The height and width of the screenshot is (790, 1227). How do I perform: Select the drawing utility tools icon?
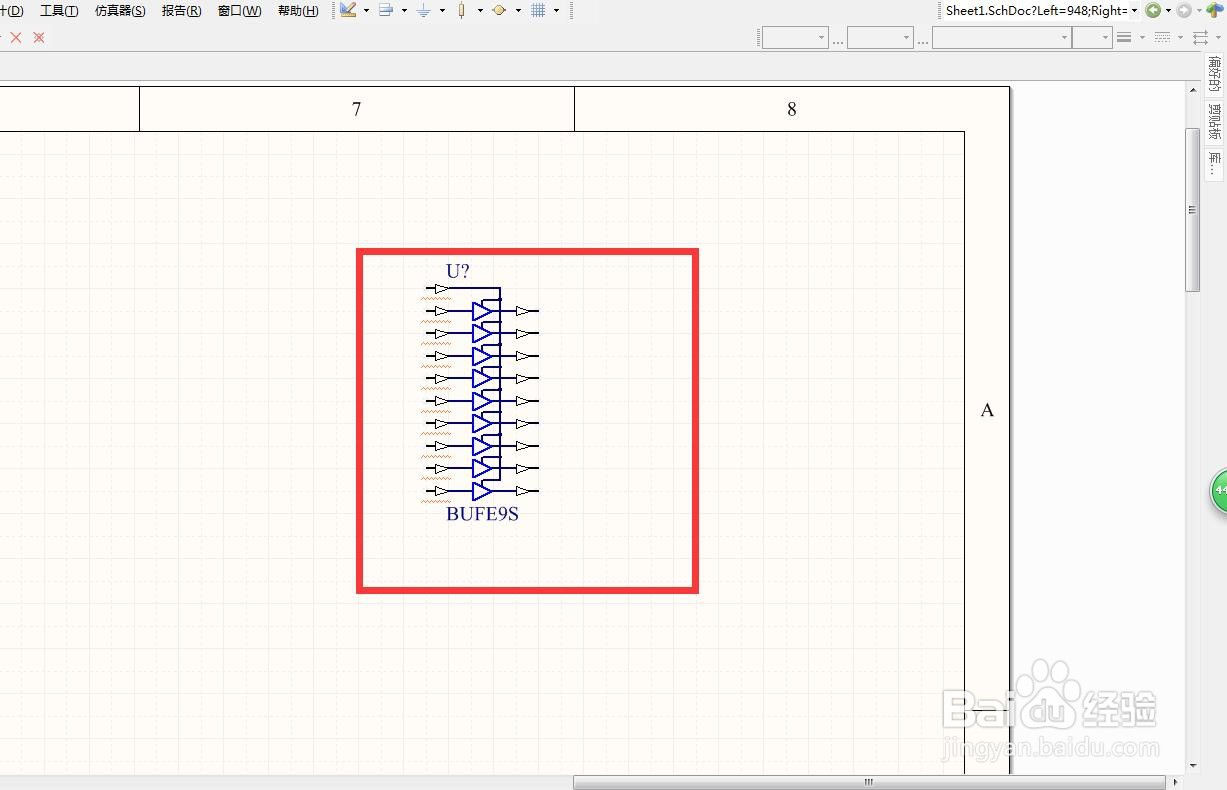point(348,10)
